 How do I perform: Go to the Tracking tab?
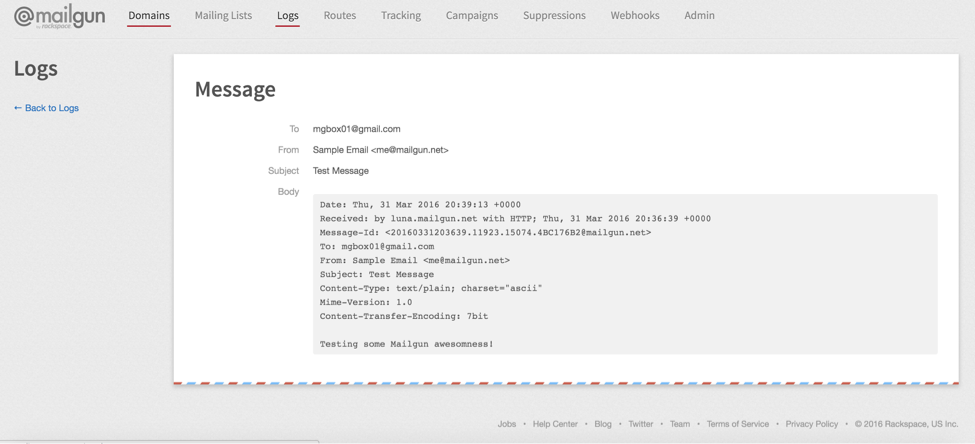(400, 16)
